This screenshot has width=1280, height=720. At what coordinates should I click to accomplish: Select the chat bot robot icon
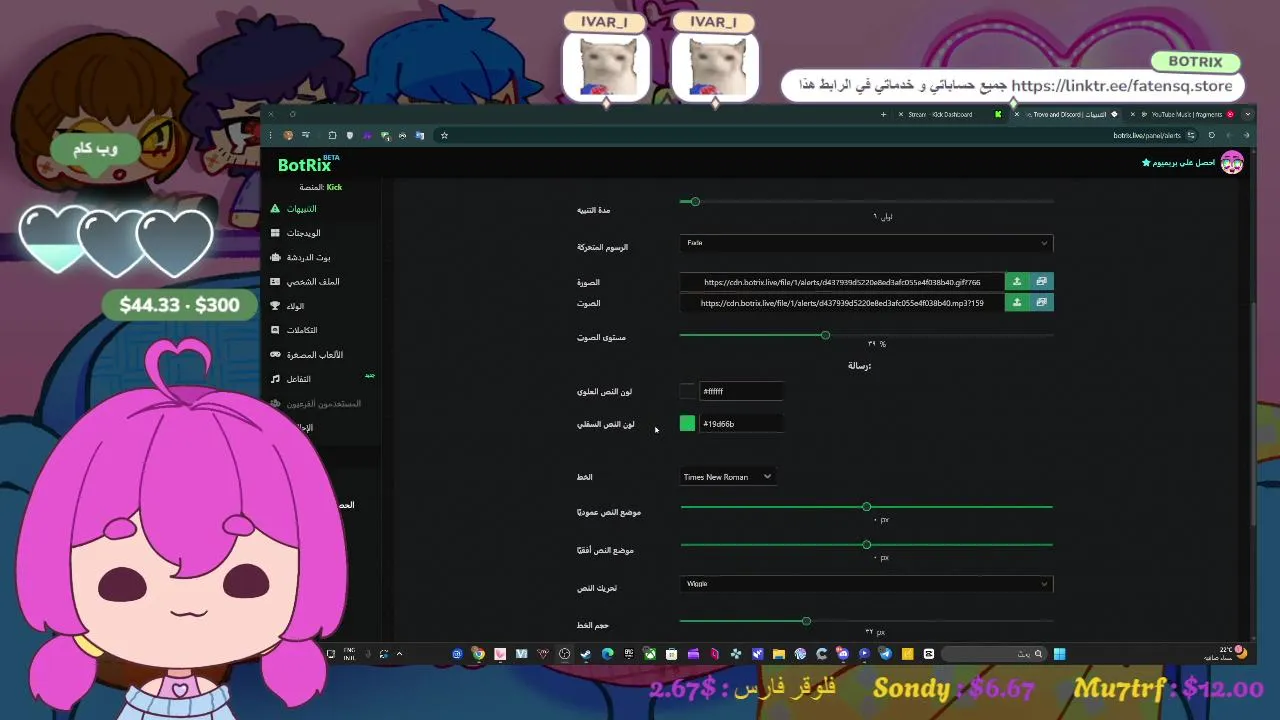pyautogui.click(x=275, y=257)
